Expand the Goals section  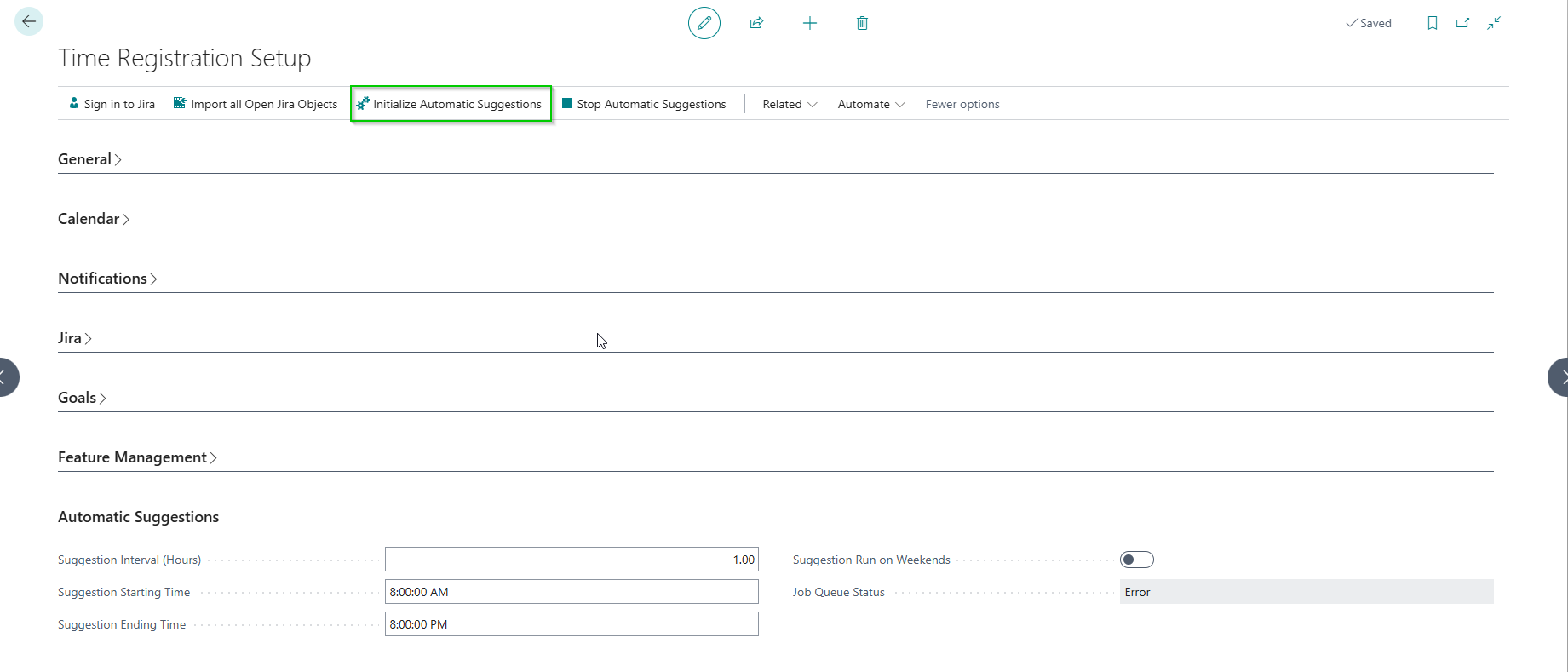tap(82, 398)
